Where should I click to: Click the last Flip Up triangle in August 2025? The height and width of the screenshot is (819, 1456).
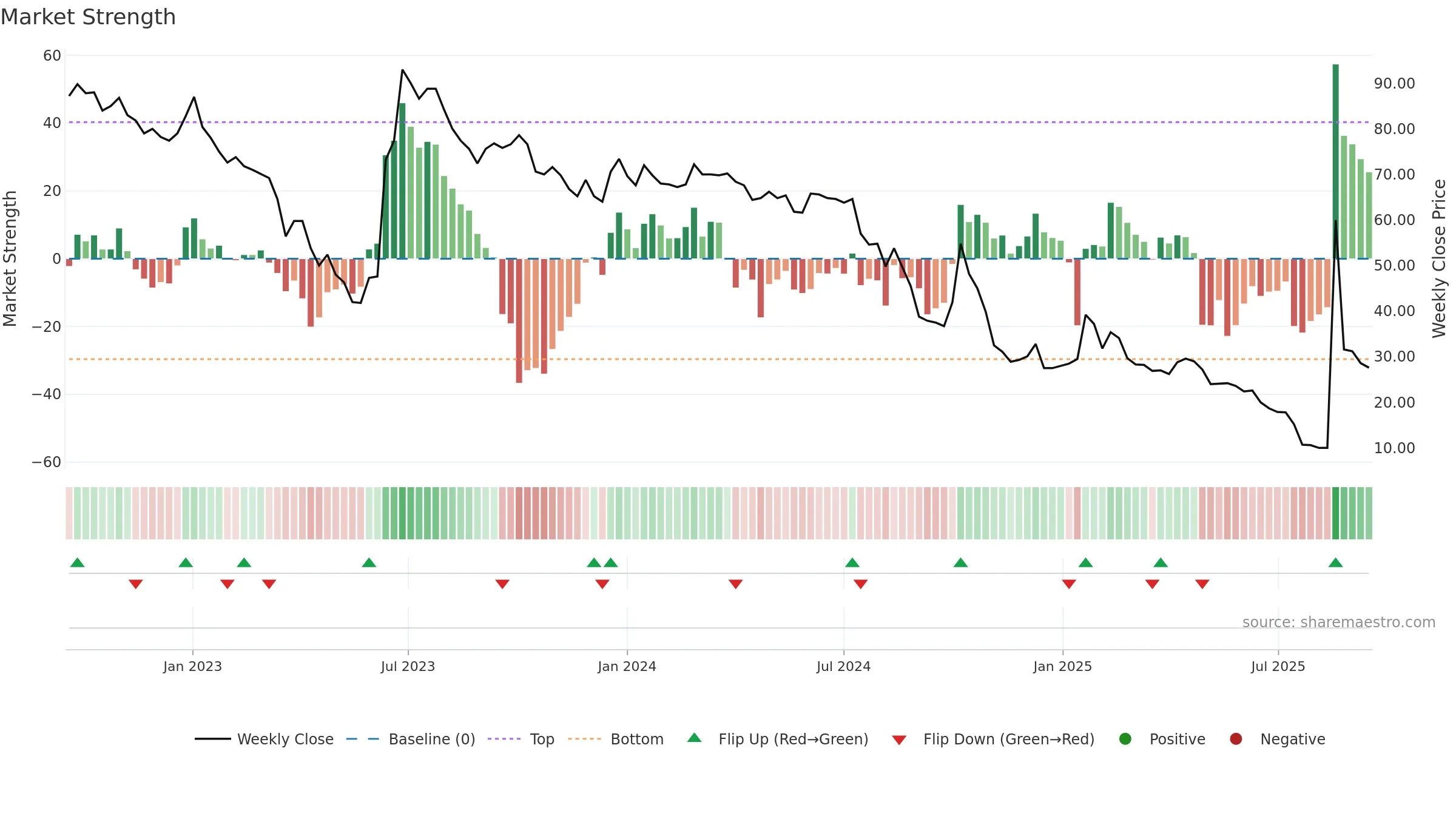point(1335,562)
